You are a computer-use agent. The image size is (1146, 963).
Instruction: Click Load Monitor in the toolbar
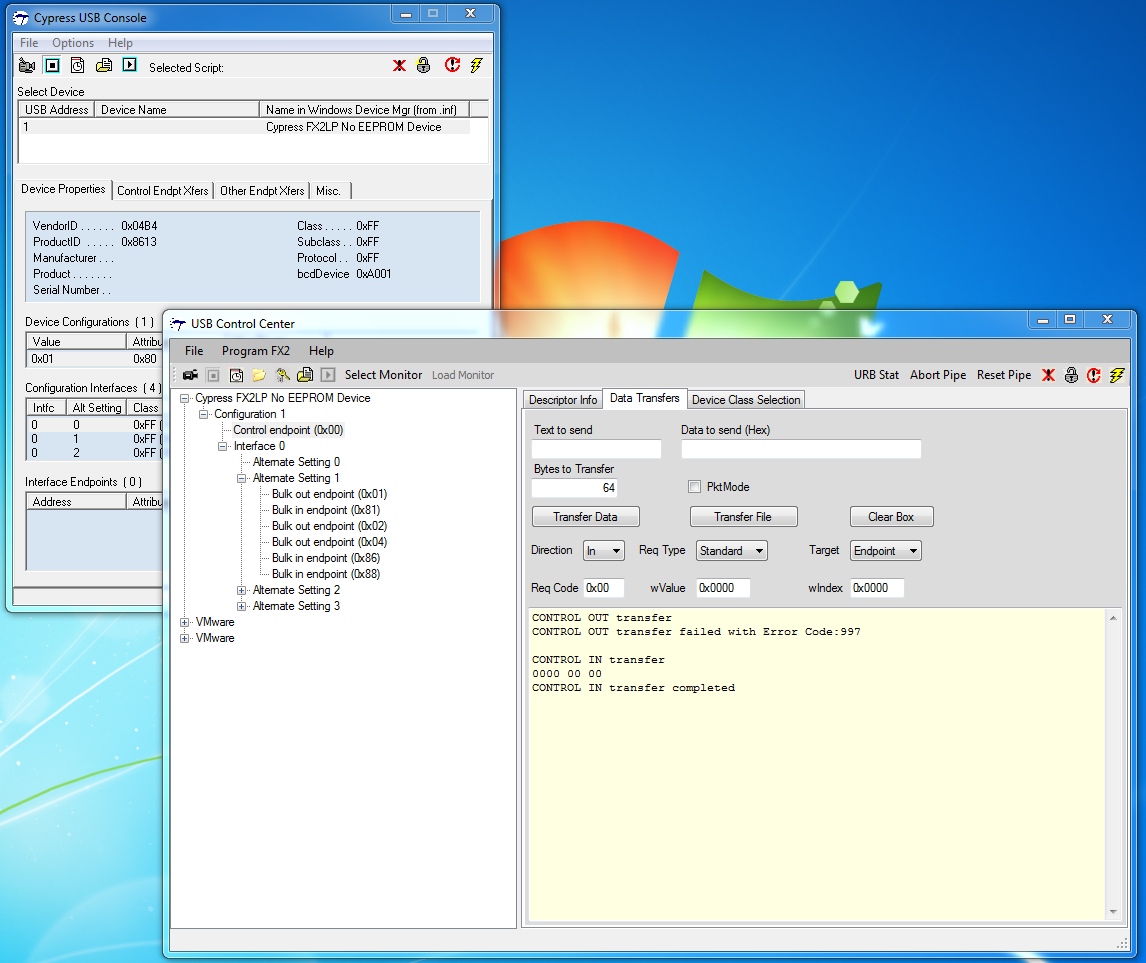point(463,375)
